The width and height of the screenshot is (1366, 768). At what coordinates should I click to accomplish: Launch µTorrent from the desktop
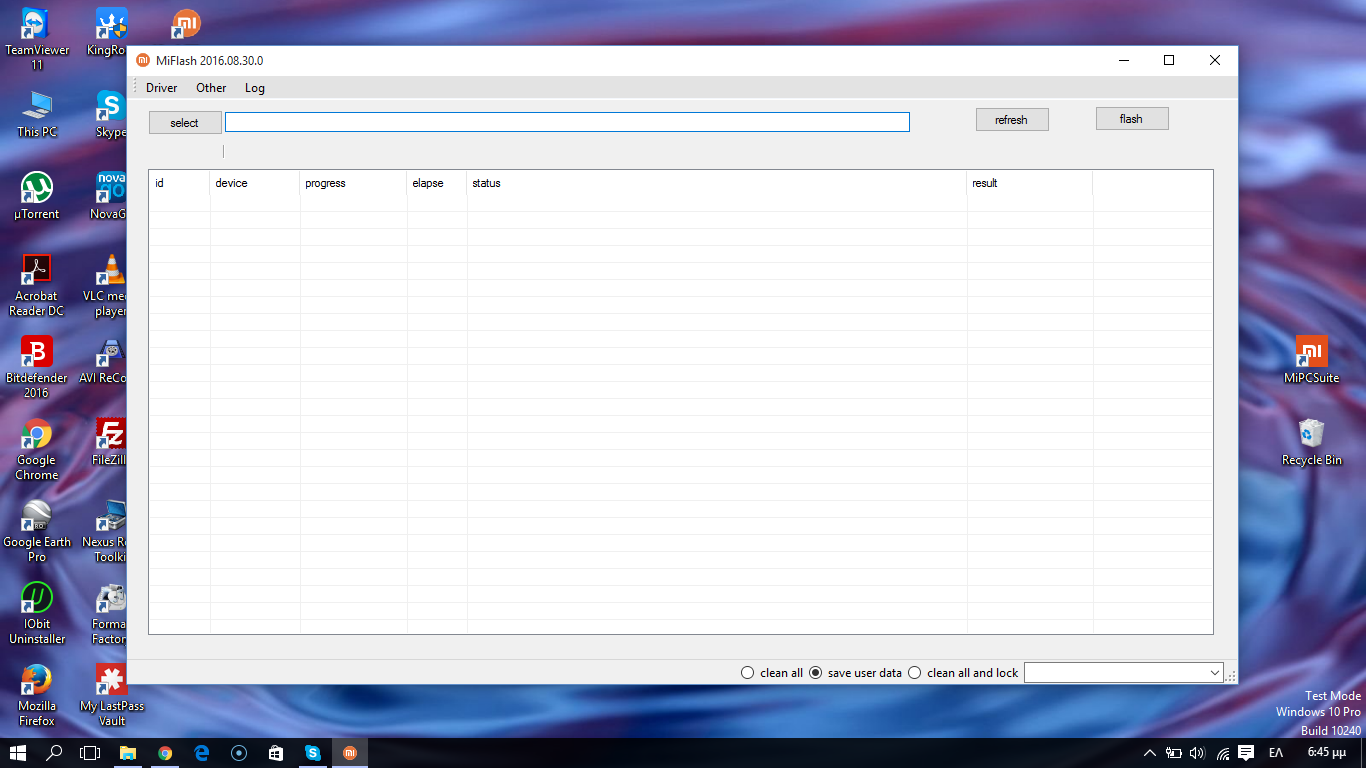point(37,189)
